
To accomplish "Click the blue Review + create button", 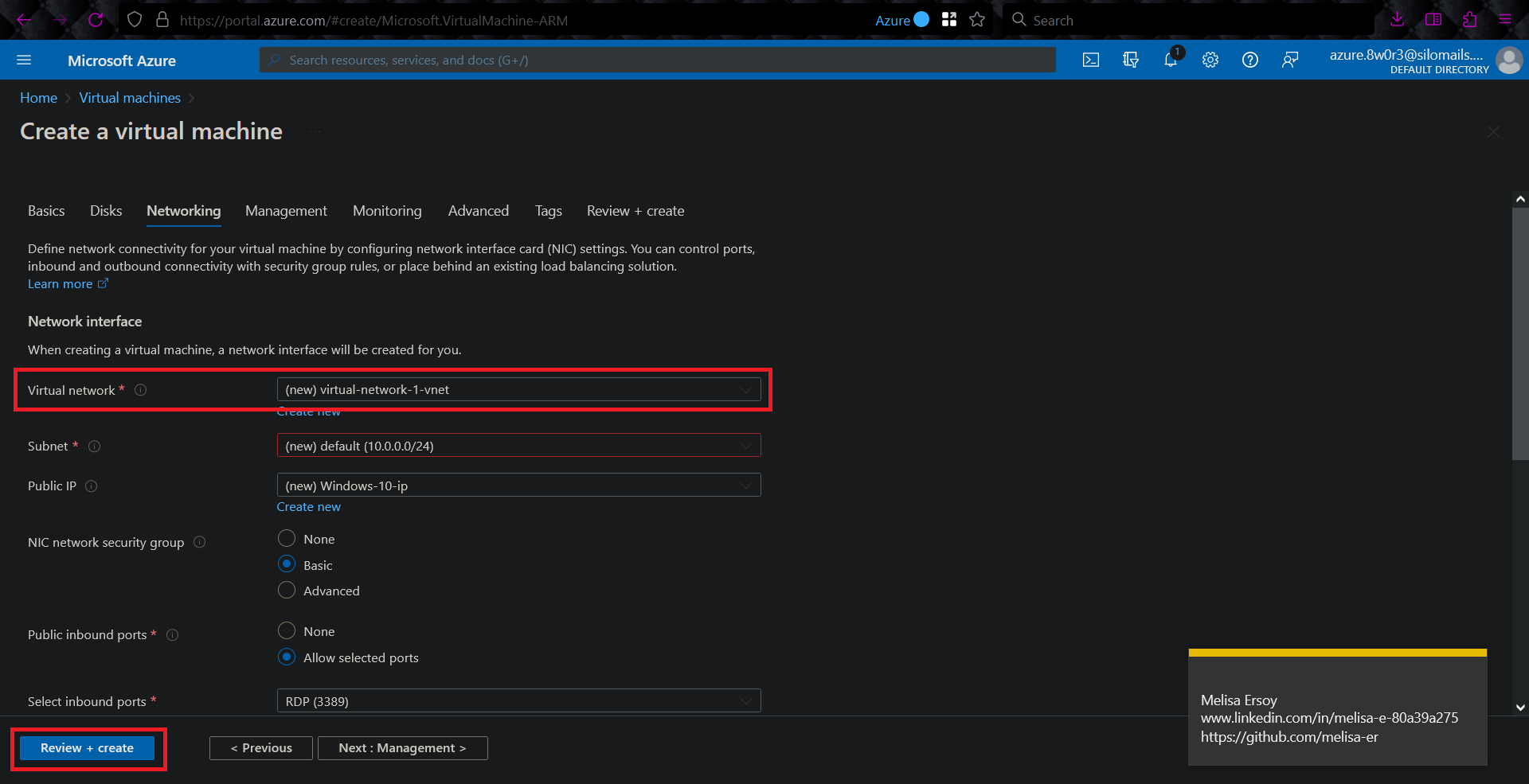I will (87, 748).
